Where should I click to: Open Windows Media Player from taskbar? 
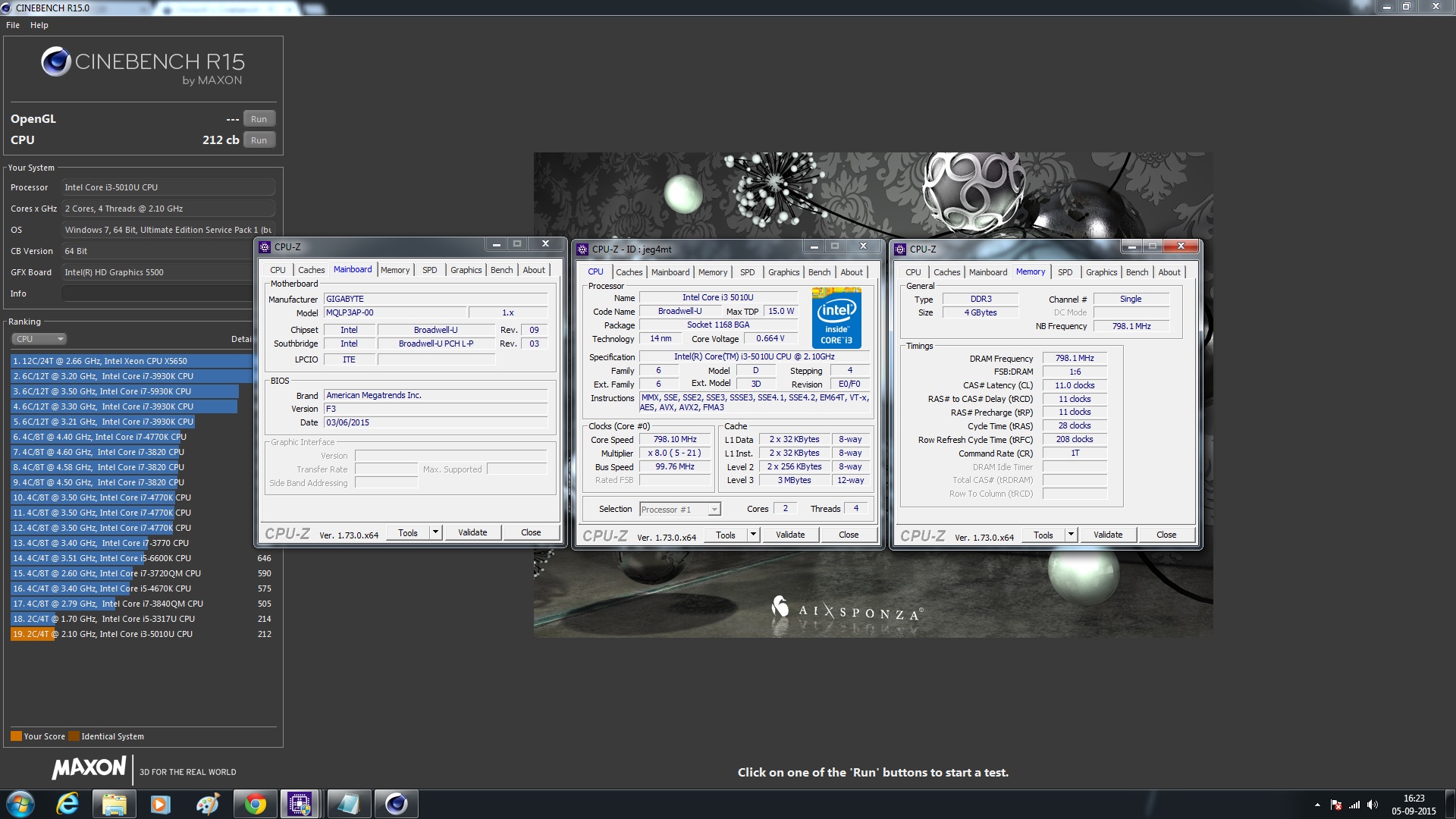[x=161, y=804]
